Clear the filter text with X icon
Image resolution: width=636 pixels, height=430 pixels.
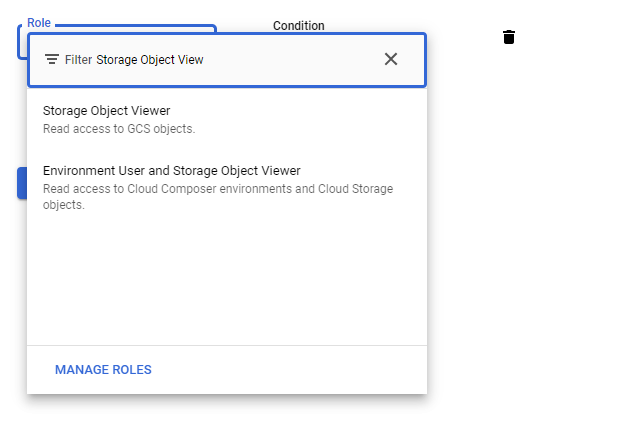[391, 59]
